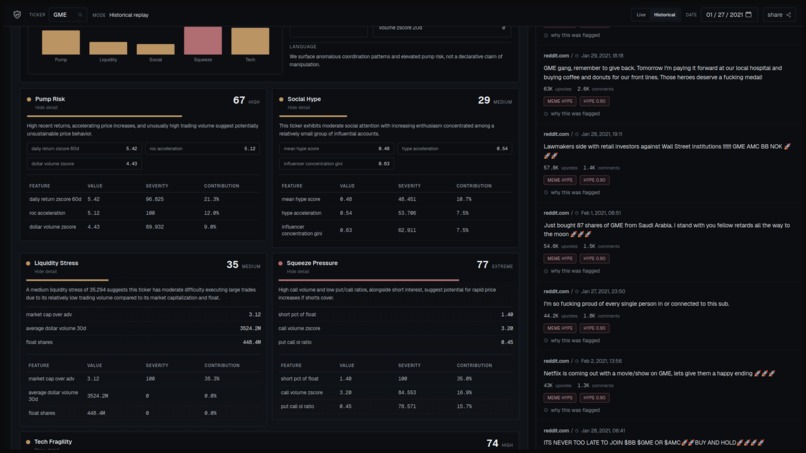Viewport: 806px width, 453px height.
Task: Click the Historical replay mode label
Action: click(x=129, y=15)
